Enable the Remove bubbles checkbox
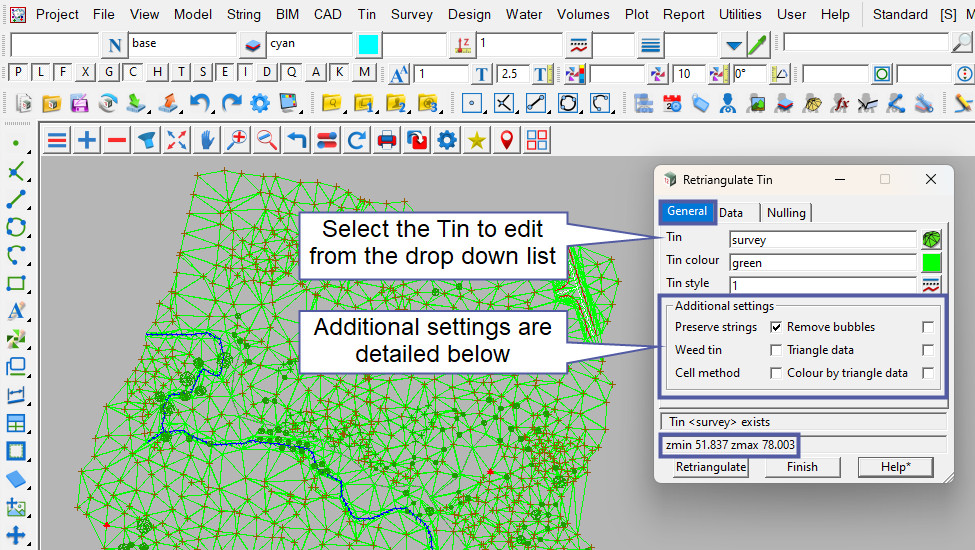975x550 pixels. [x=928, y=327]
